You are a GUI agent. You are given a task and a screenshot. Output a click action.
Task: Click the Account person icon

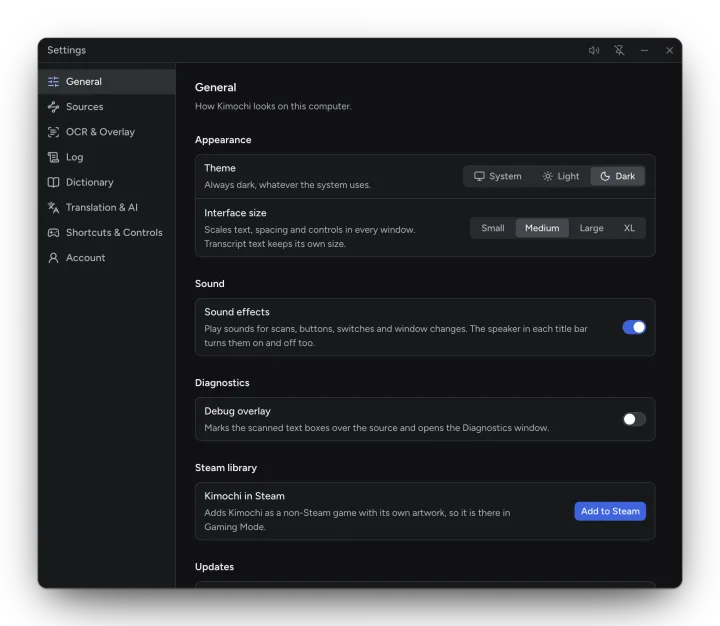[53, 258]
